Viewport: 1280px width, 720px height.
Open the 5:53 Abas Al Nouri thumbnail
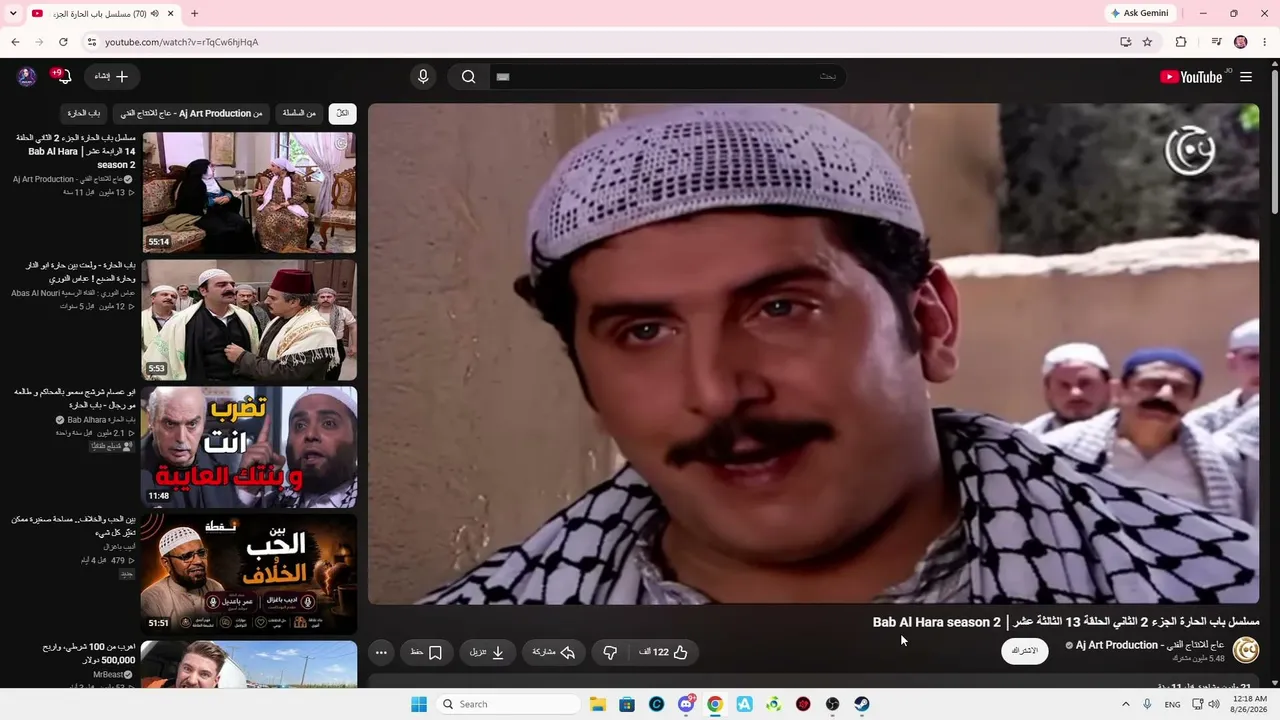249,320
